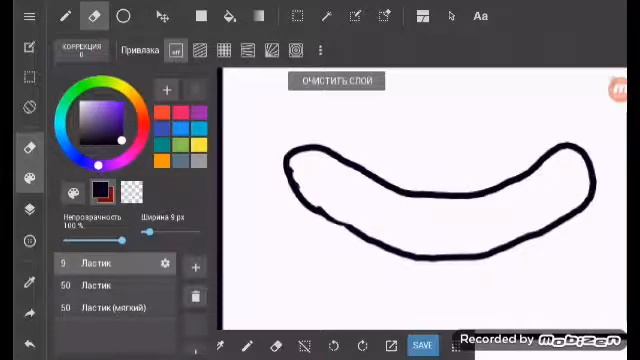This screenshot has width=640, height=360.
Task: Select the Magic wand tool
Action: [x=327, y=16]
